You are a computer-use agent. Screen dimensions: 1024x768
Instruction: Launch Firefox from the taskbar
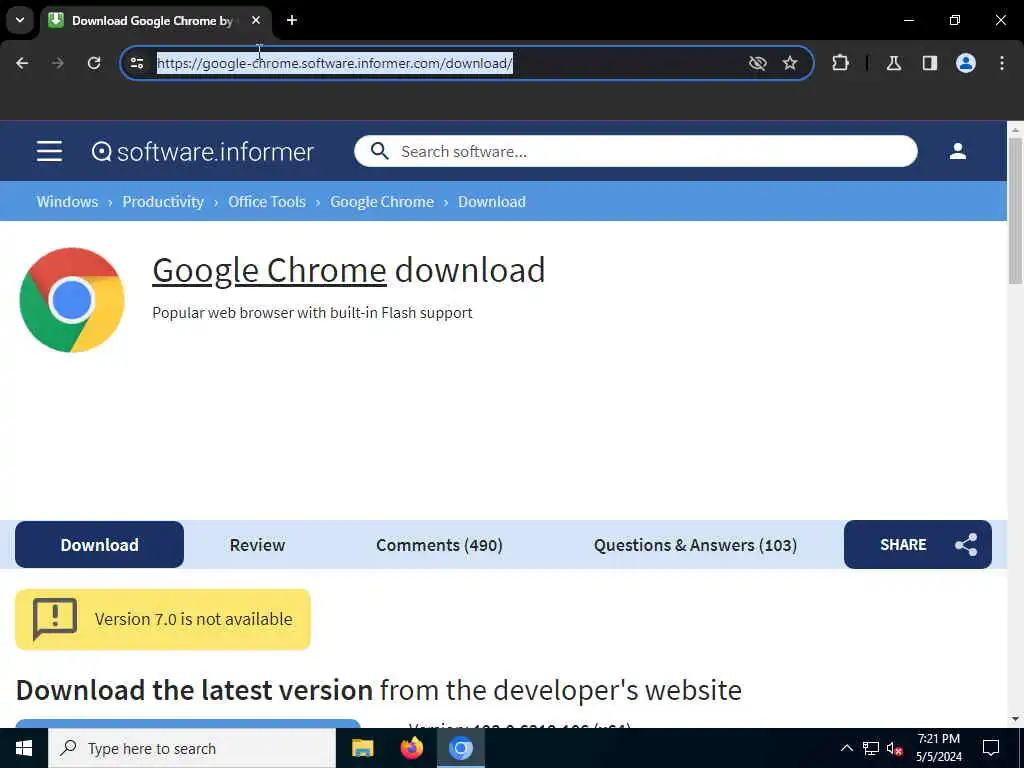(x=411, y=748)
